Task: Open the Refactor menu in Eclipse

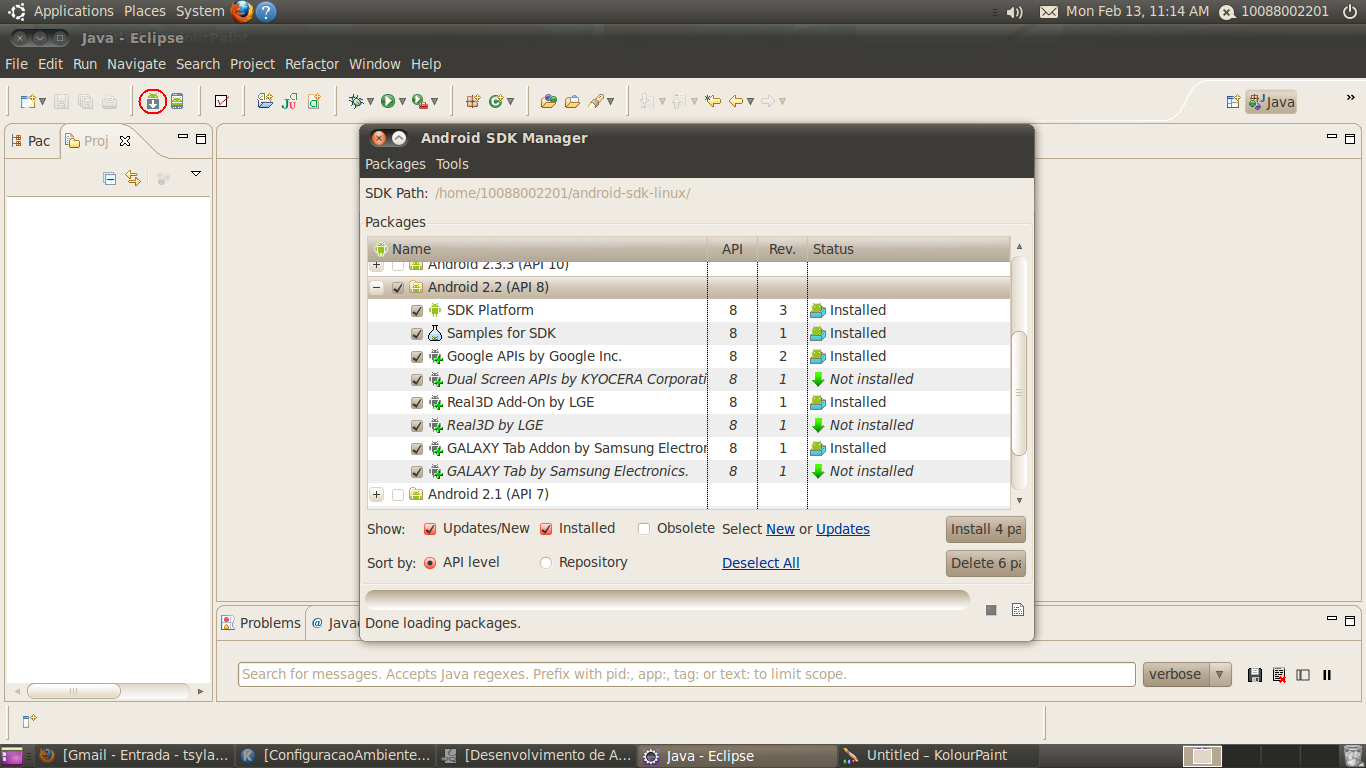Action: [x=312, y=64]
